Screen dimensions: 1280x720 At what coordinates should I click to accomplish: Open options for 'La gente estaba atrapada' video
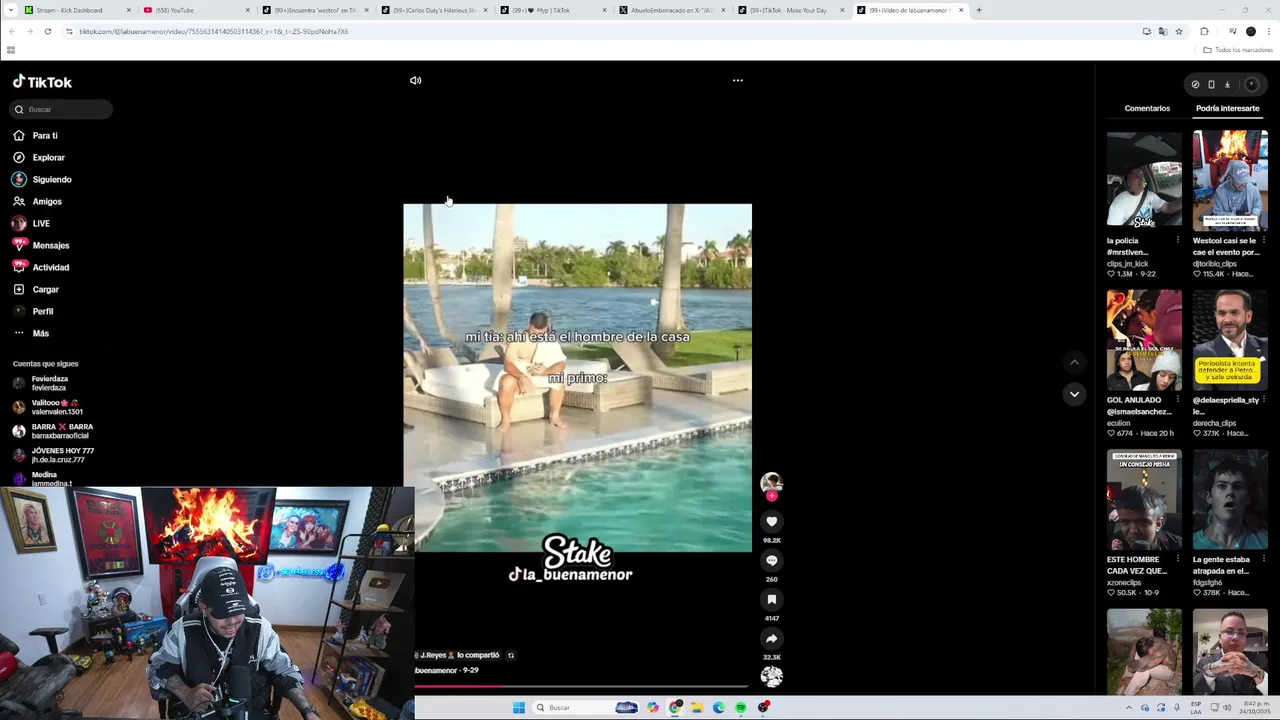click(1264, 560)
